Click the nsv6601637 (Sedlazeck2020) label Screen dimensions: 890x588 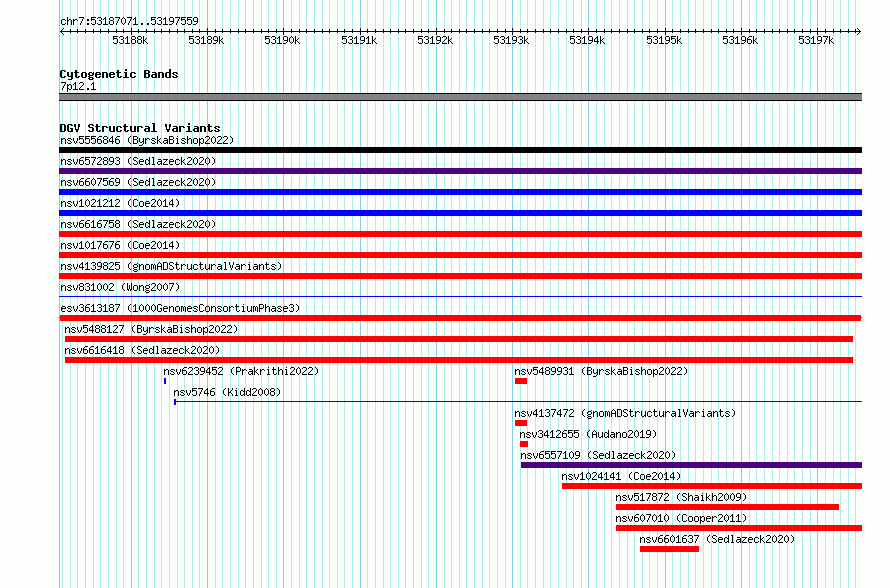pos(717,539)
